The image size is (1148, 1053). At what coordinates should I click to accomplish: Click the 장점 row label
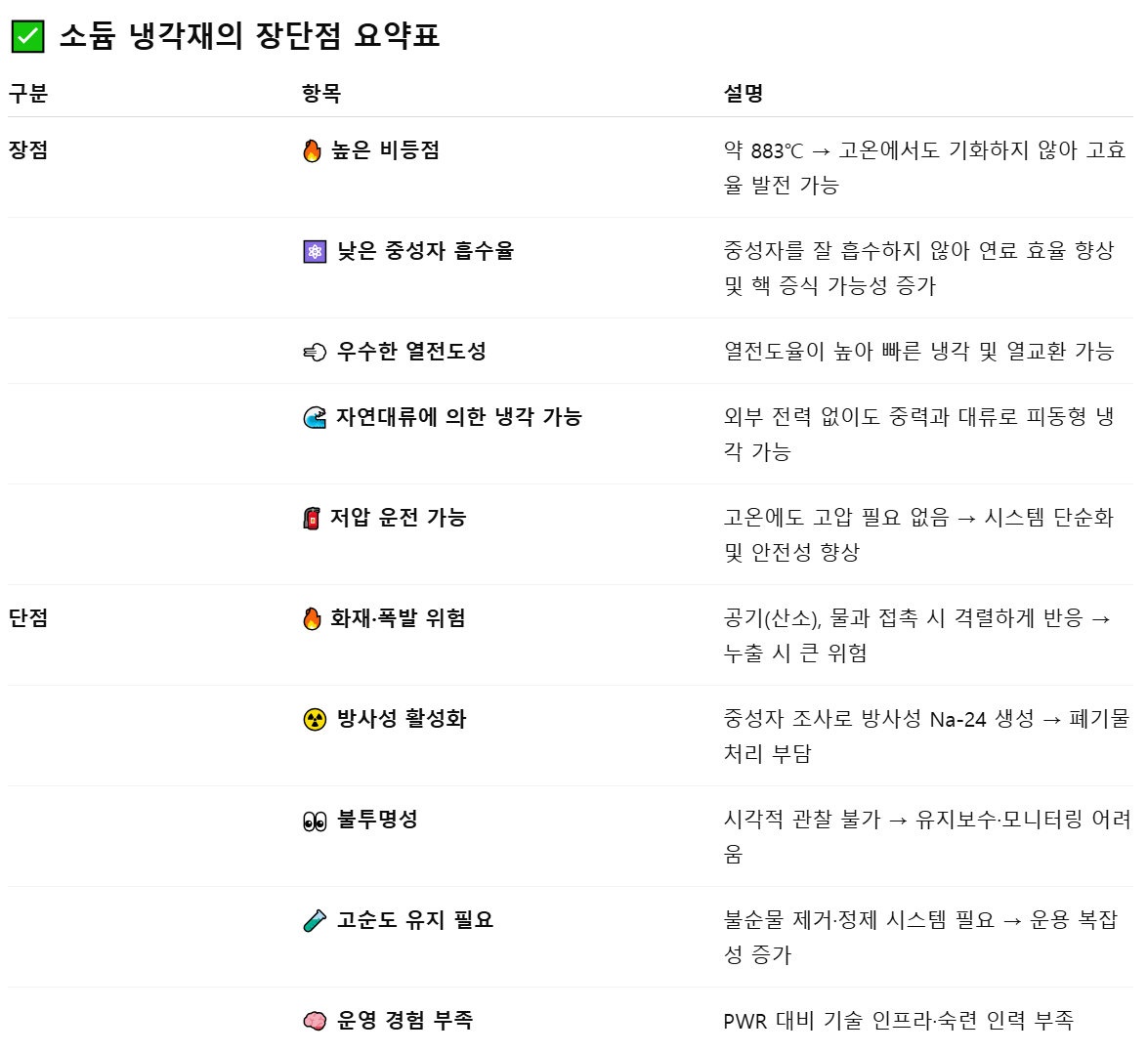[x=27, y=150]
